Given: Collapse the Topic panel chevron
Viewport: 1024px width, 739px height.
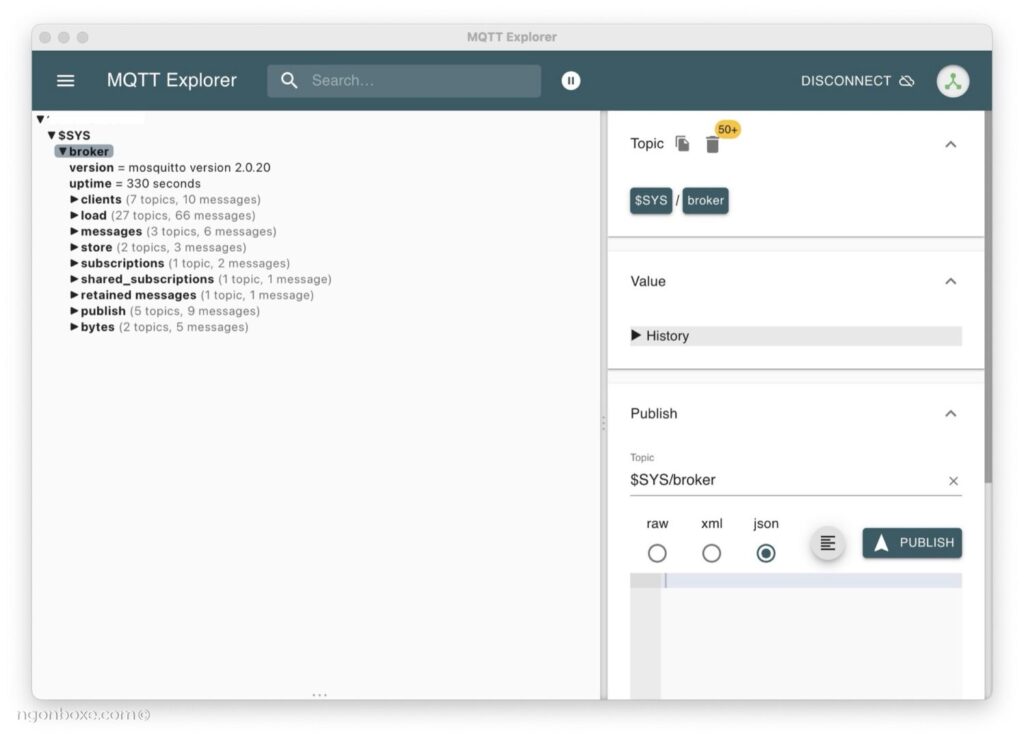Looking at the screenshot, I should point(951,144).
